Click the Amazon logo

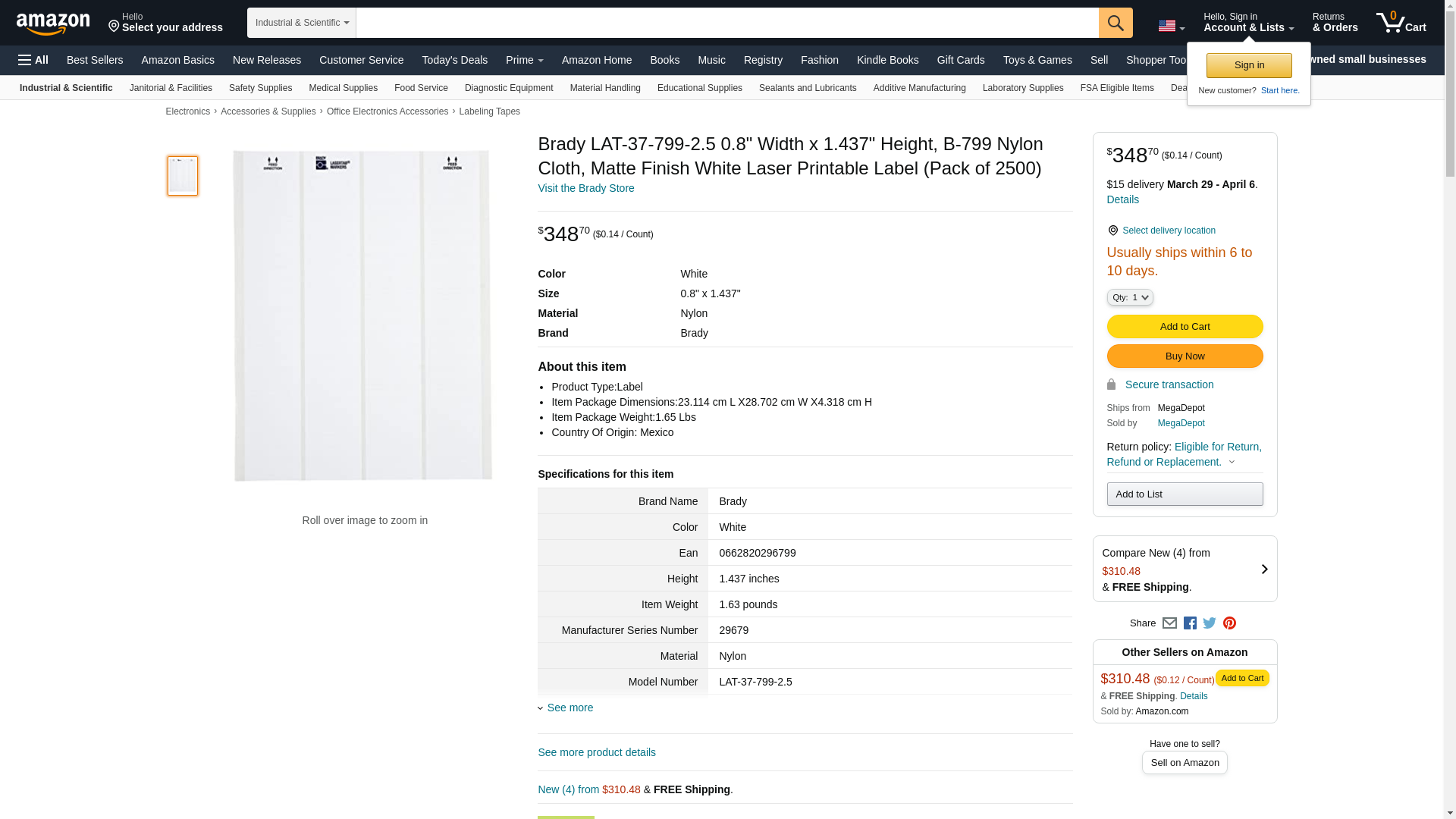click(x=53, y=24)
